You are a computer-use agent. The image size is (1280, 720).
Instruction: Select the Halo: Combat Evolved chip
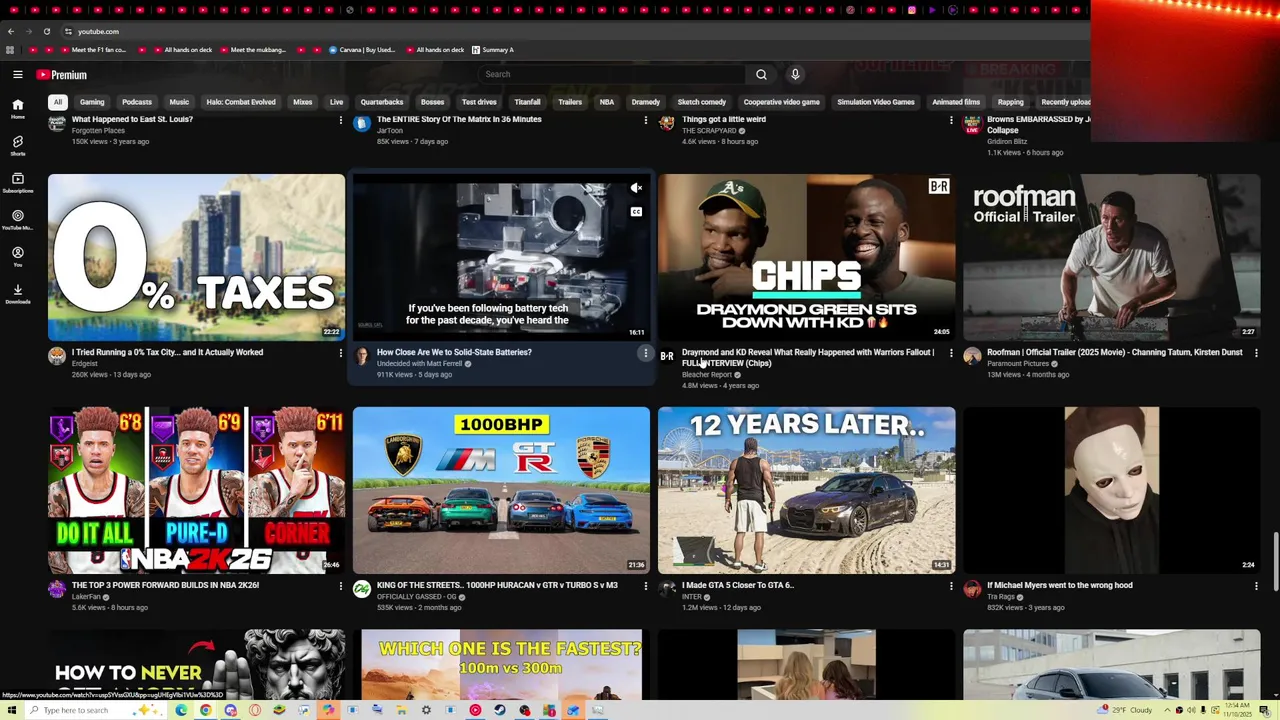point(241,102)
